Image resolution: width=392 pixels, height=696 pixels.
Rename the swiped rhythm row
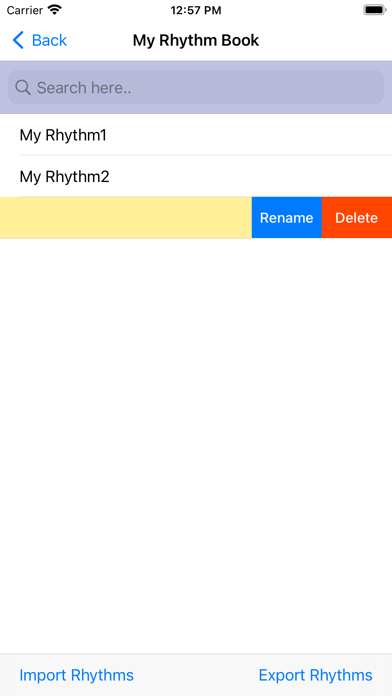pos(286,218)
